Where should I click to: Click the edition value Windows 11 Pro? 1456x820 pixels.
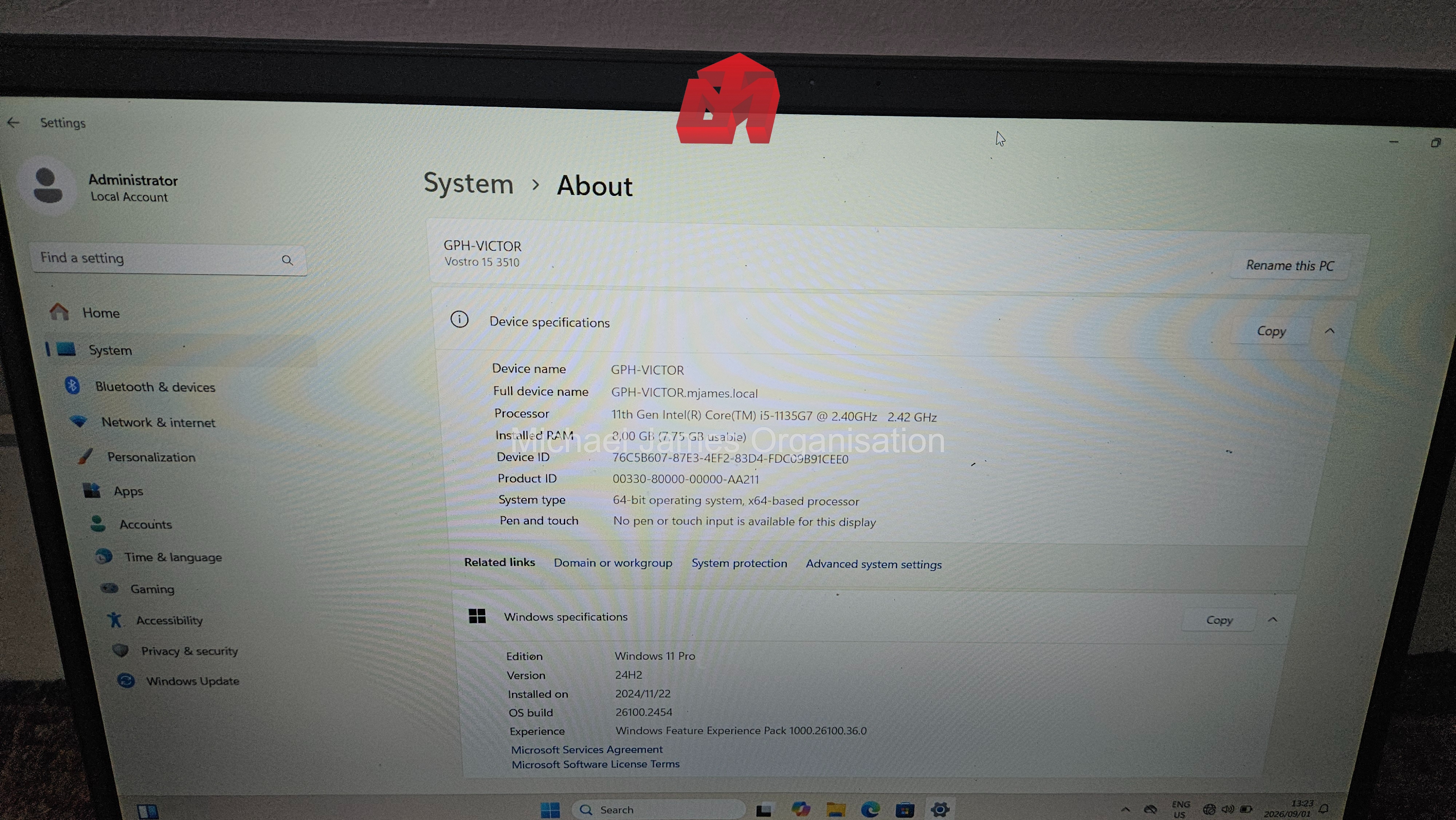coord(654,656)
